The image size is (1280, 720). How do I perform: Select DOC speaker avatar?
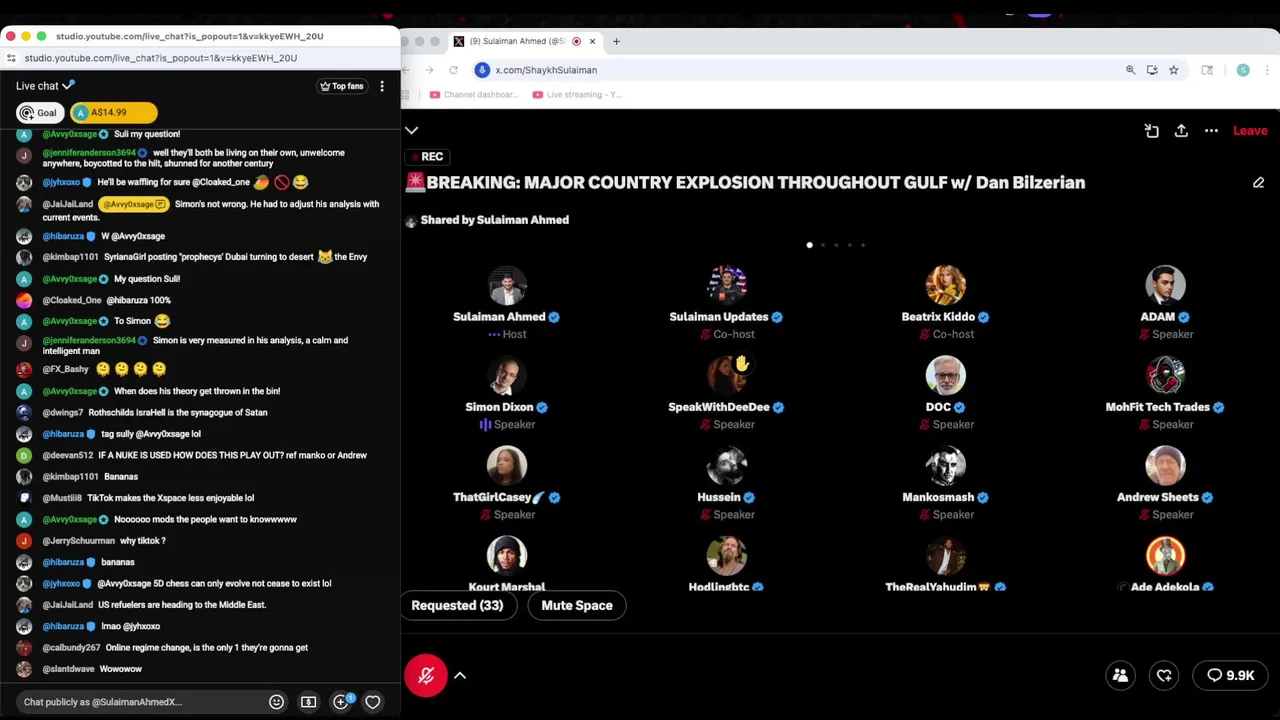(x=946, y=375)
